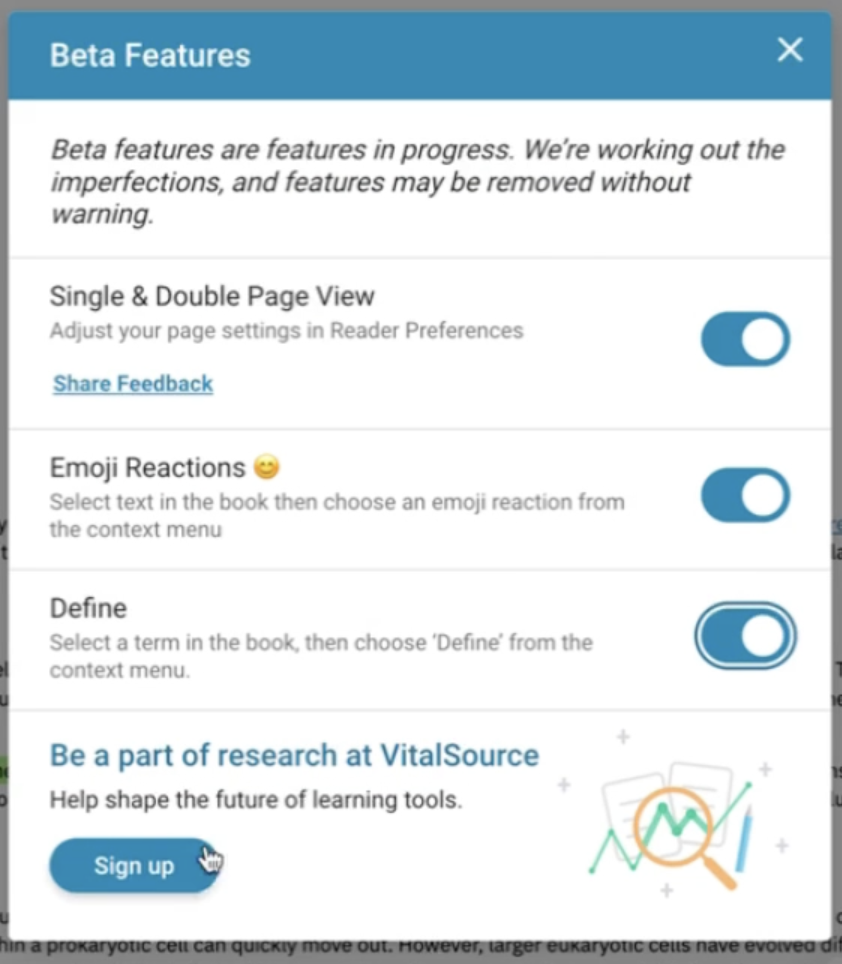Screen dimensions: 842x964
Task: Click the blue pencil in the illustration
Action: click(744, 839)
